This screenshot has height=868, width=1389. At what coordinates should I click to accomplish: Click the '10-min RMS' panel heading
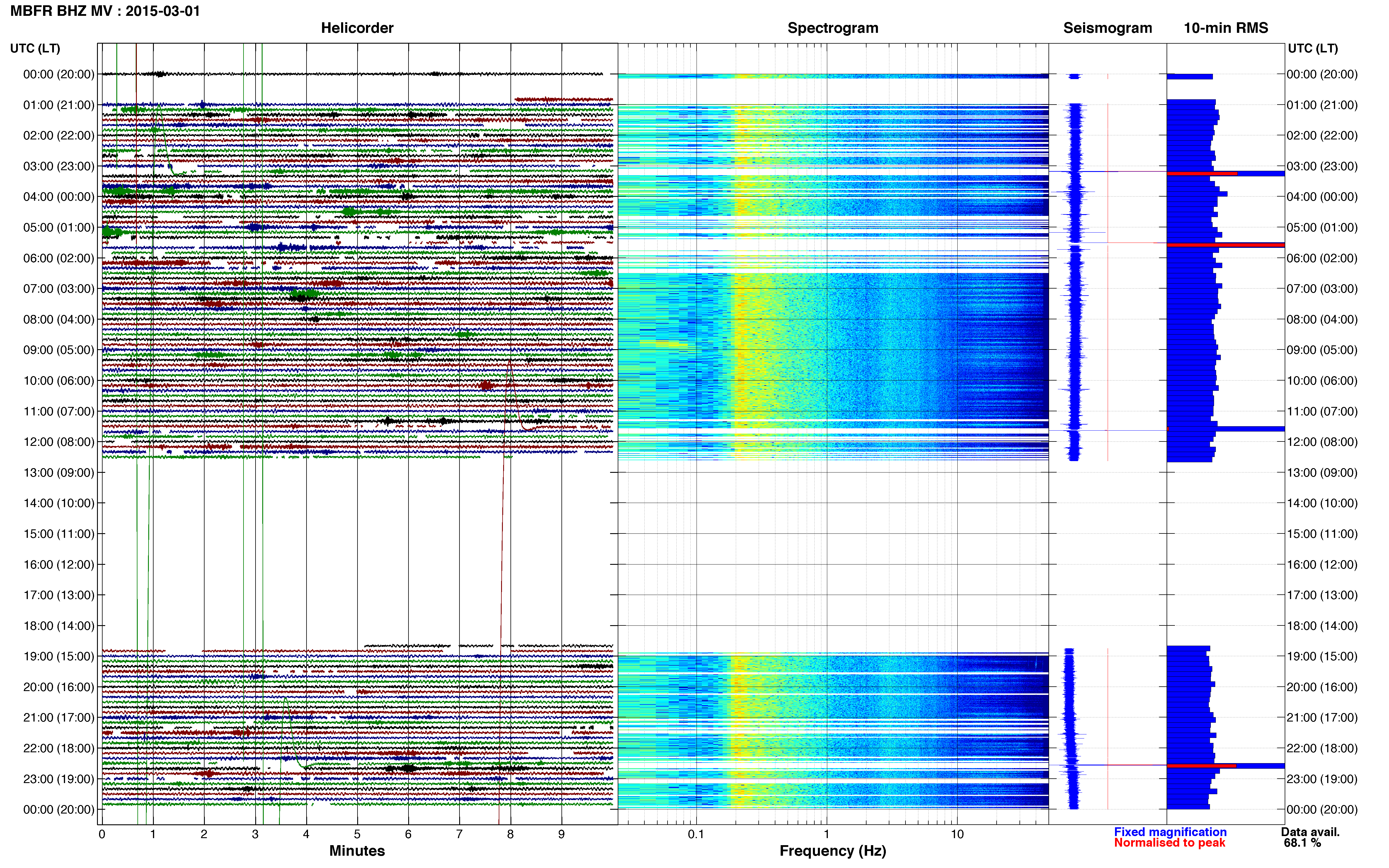point(1225,28)
